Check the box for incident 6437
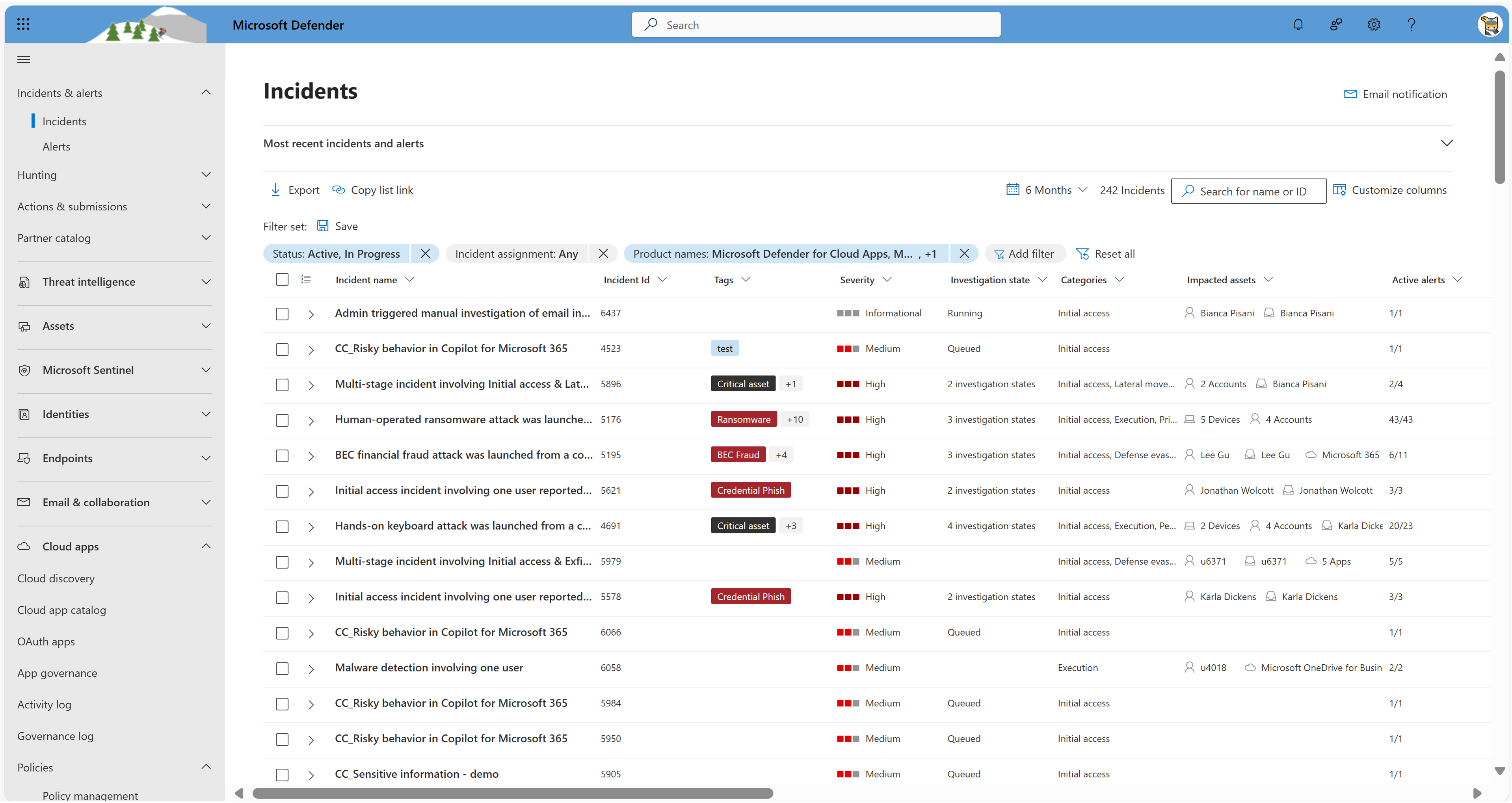This screenshot has height=803, width=1512. (282, 314)
